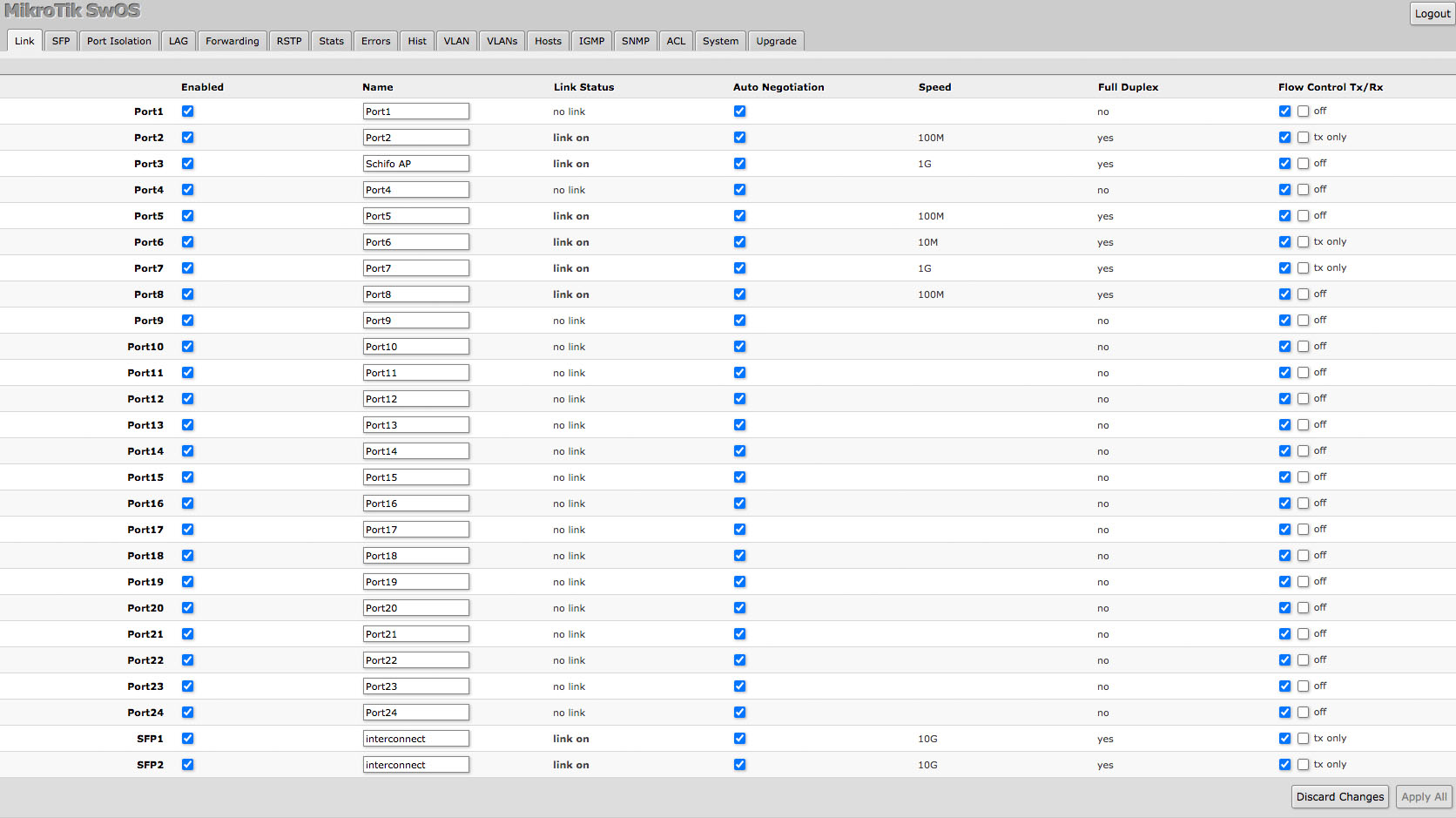Image resolution: width=1456 pixels, height=818 pixels.
Task: Show the Hosts tab
Action: pos(549,41)
